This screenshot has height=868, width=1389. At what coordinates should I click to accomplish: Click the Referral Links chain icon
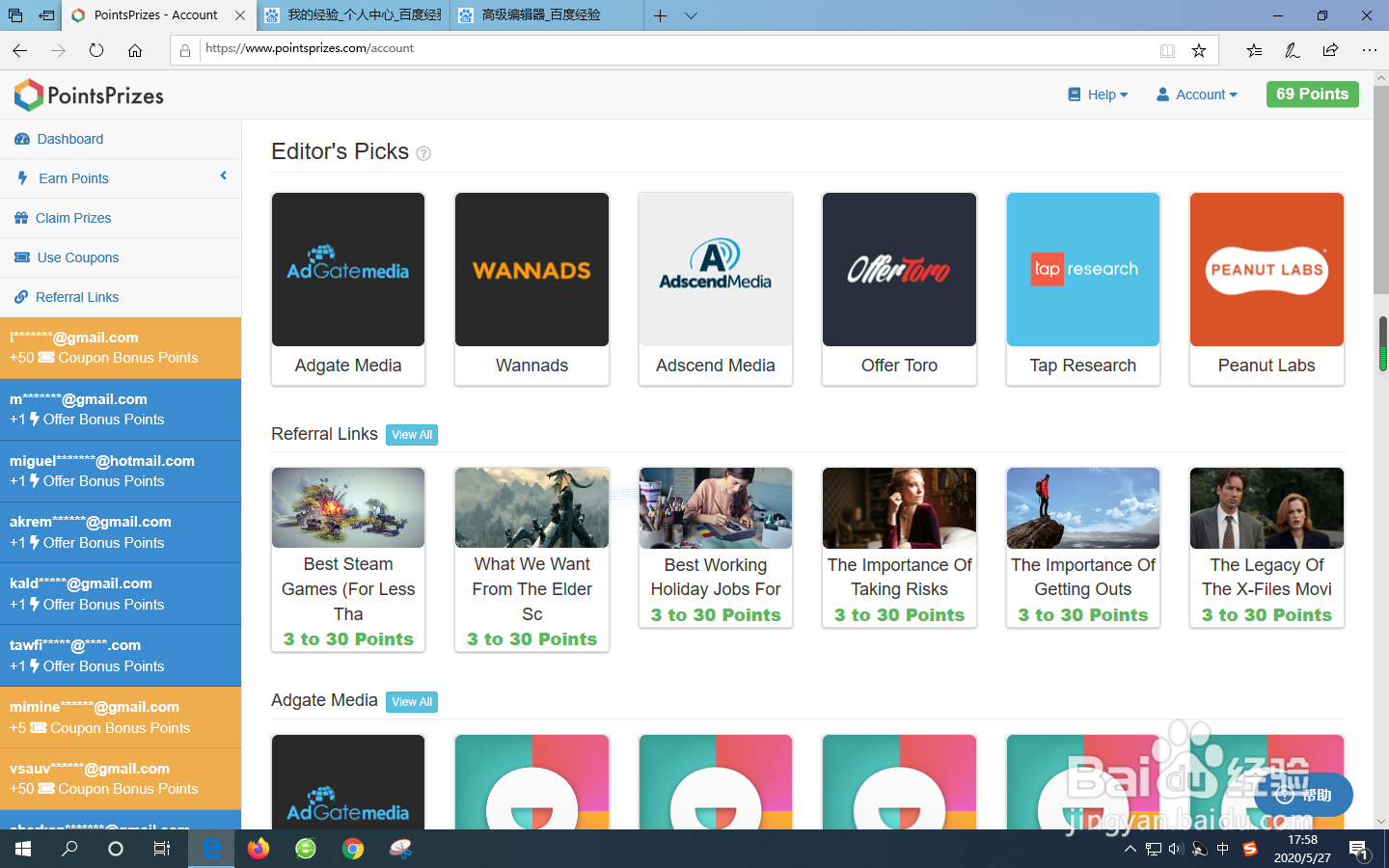[21, 297]
